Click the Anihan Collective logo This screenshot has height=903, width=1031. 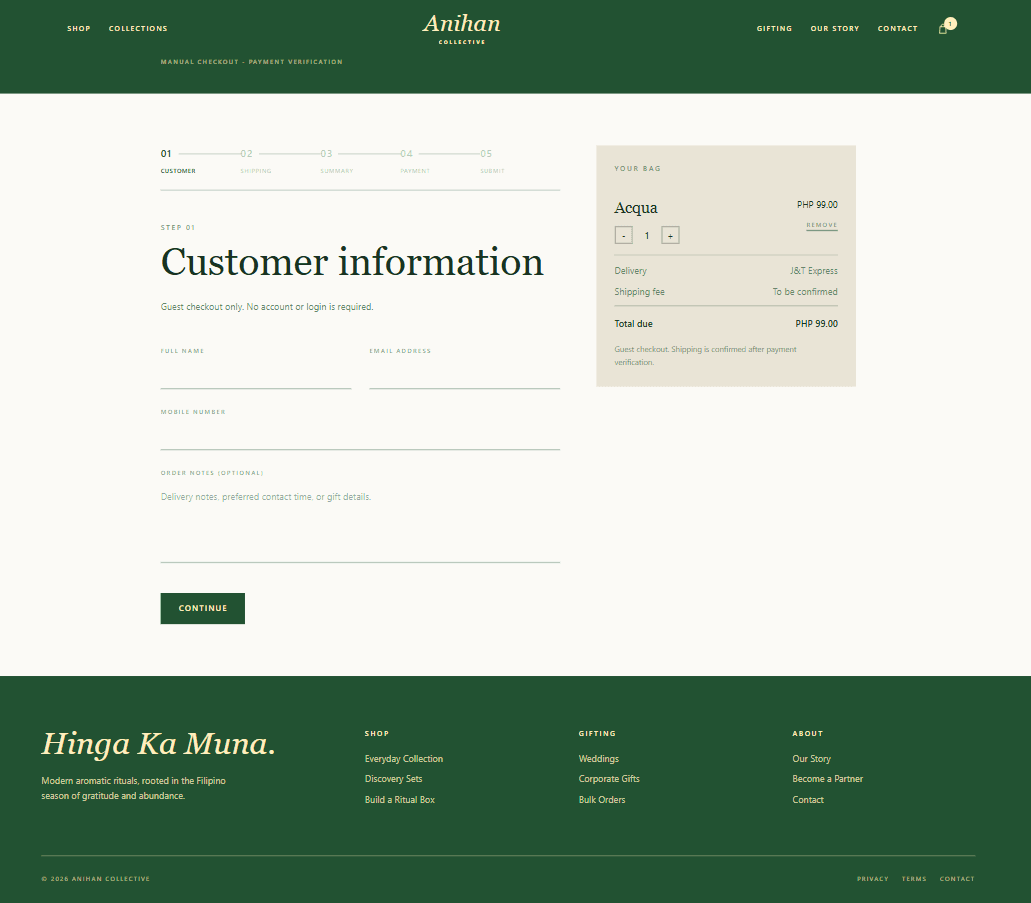tap(462, 29)
